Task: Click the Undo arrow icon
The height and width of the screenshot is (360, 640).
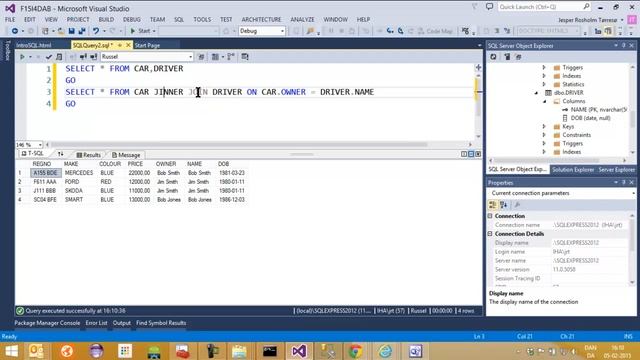Action: (x=96, y=31)
